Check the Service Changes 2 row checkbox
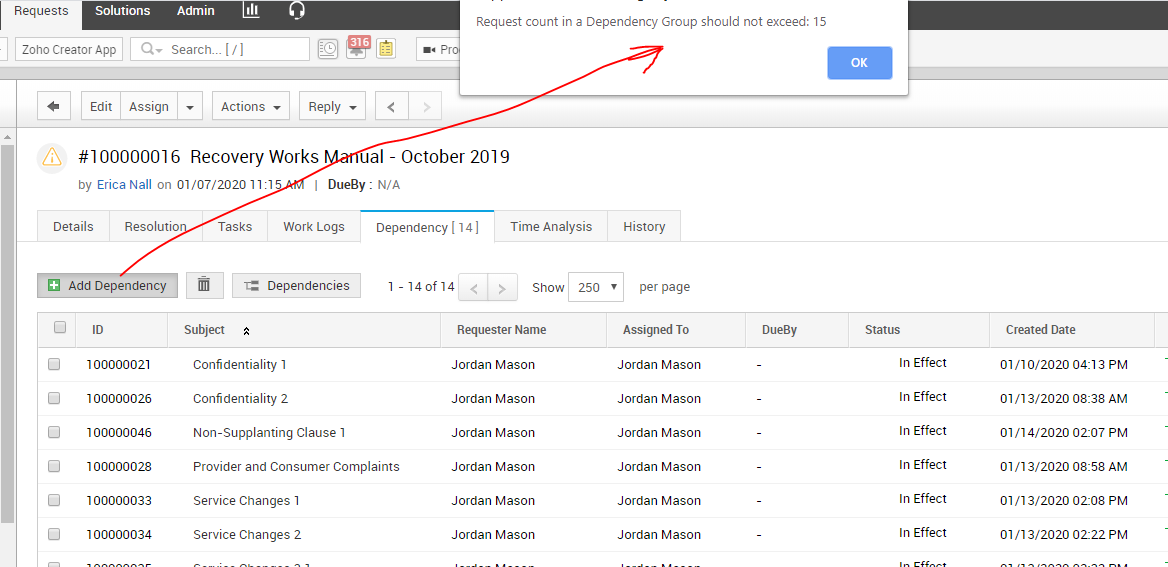The width and height of the screenshot is (1168, 567). point(54,534)
